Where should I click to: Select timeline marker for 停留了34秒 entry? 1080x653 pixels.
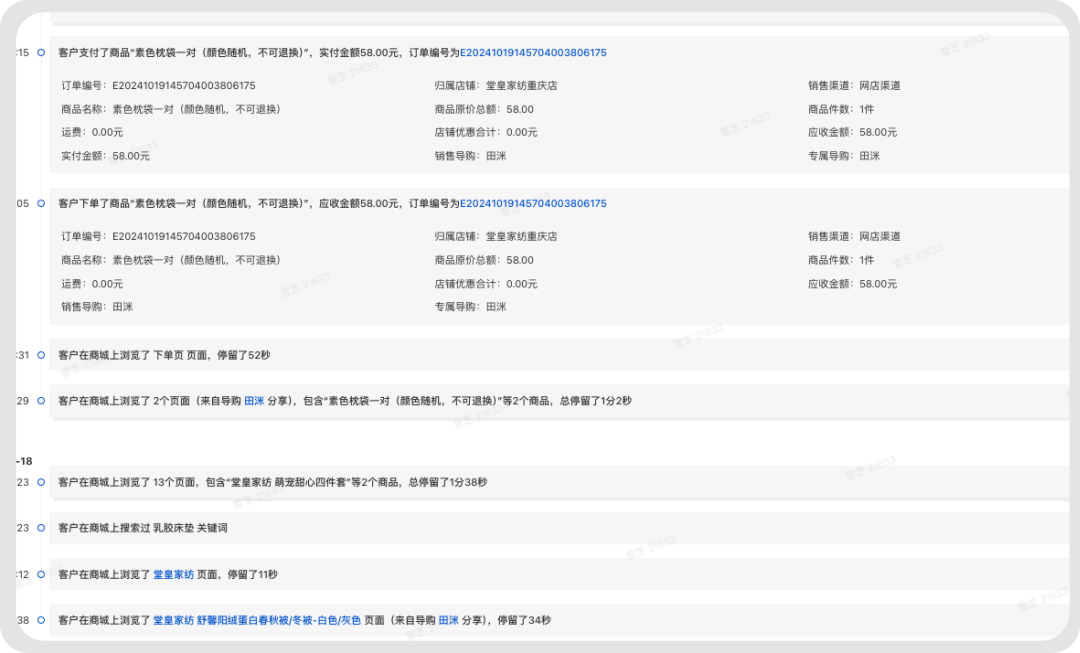pos(41,620)
